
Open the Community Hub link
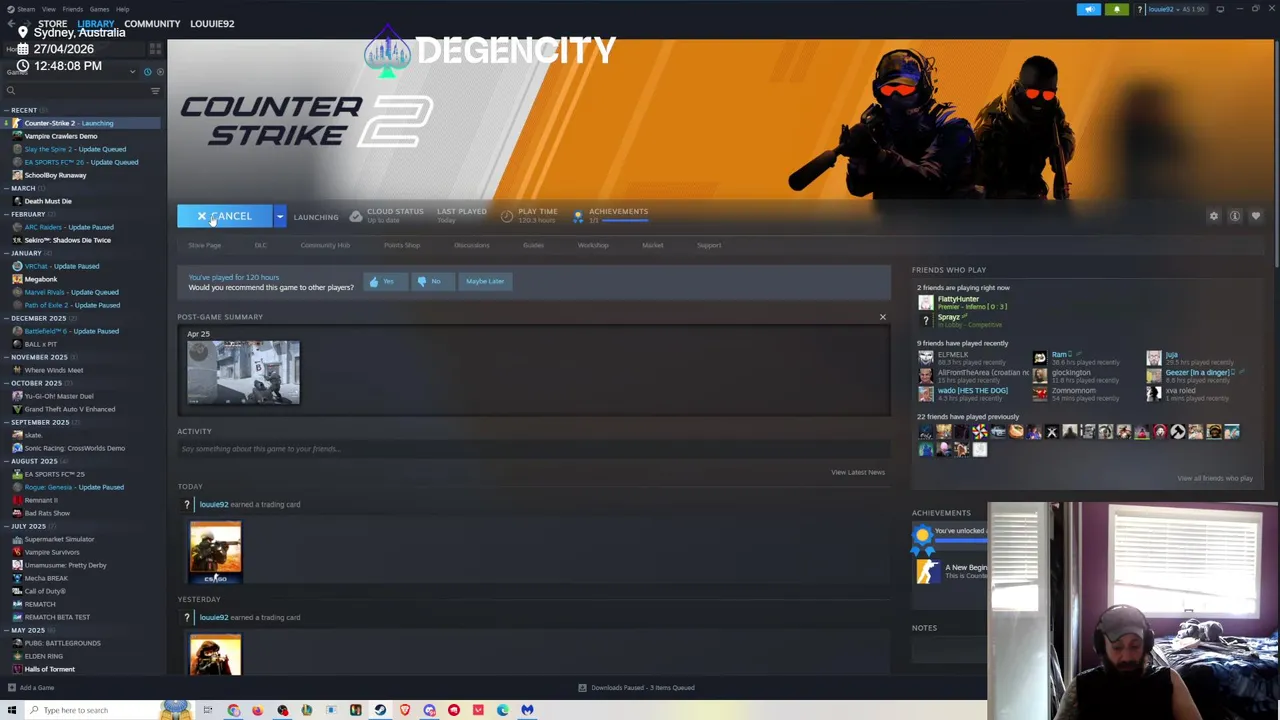tap(325, 245)
